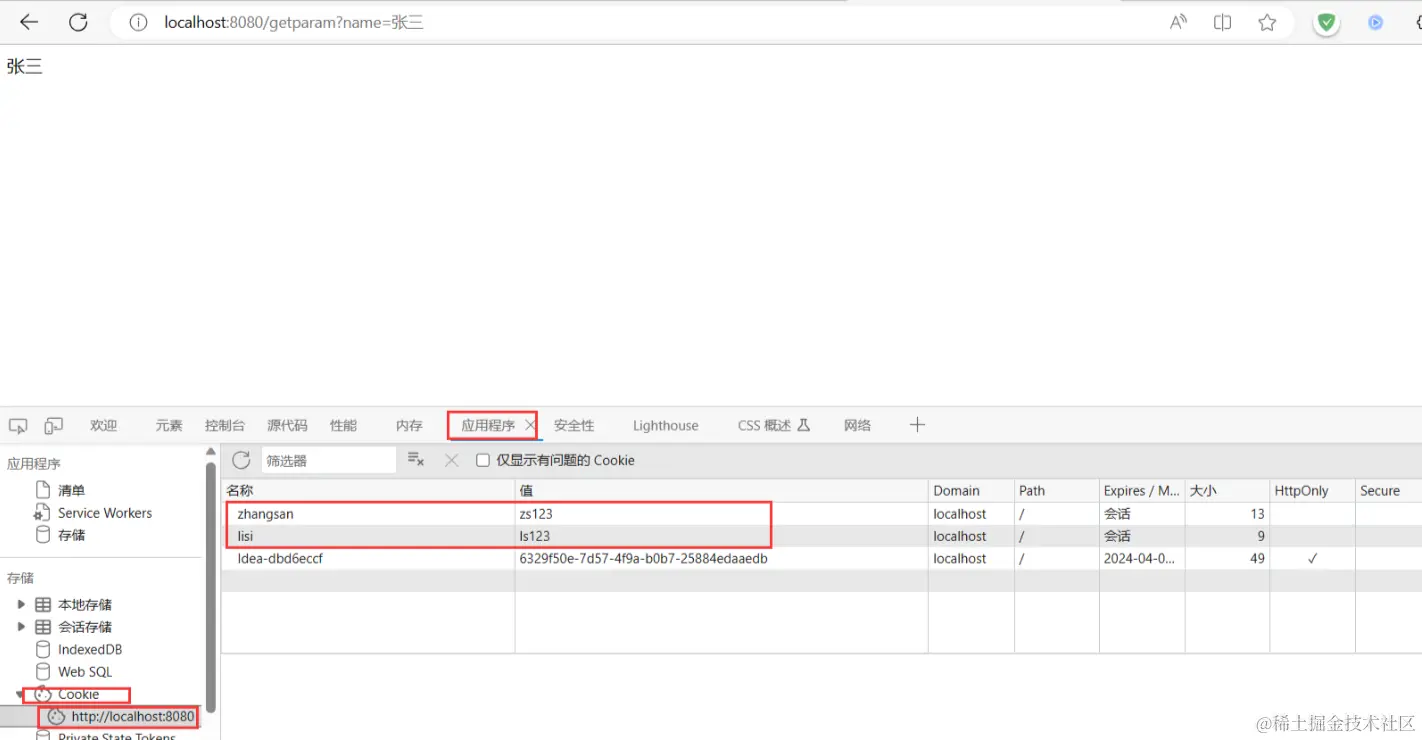Click the value ls123
Screen dimensions: 1422x740
coord(535,536)
